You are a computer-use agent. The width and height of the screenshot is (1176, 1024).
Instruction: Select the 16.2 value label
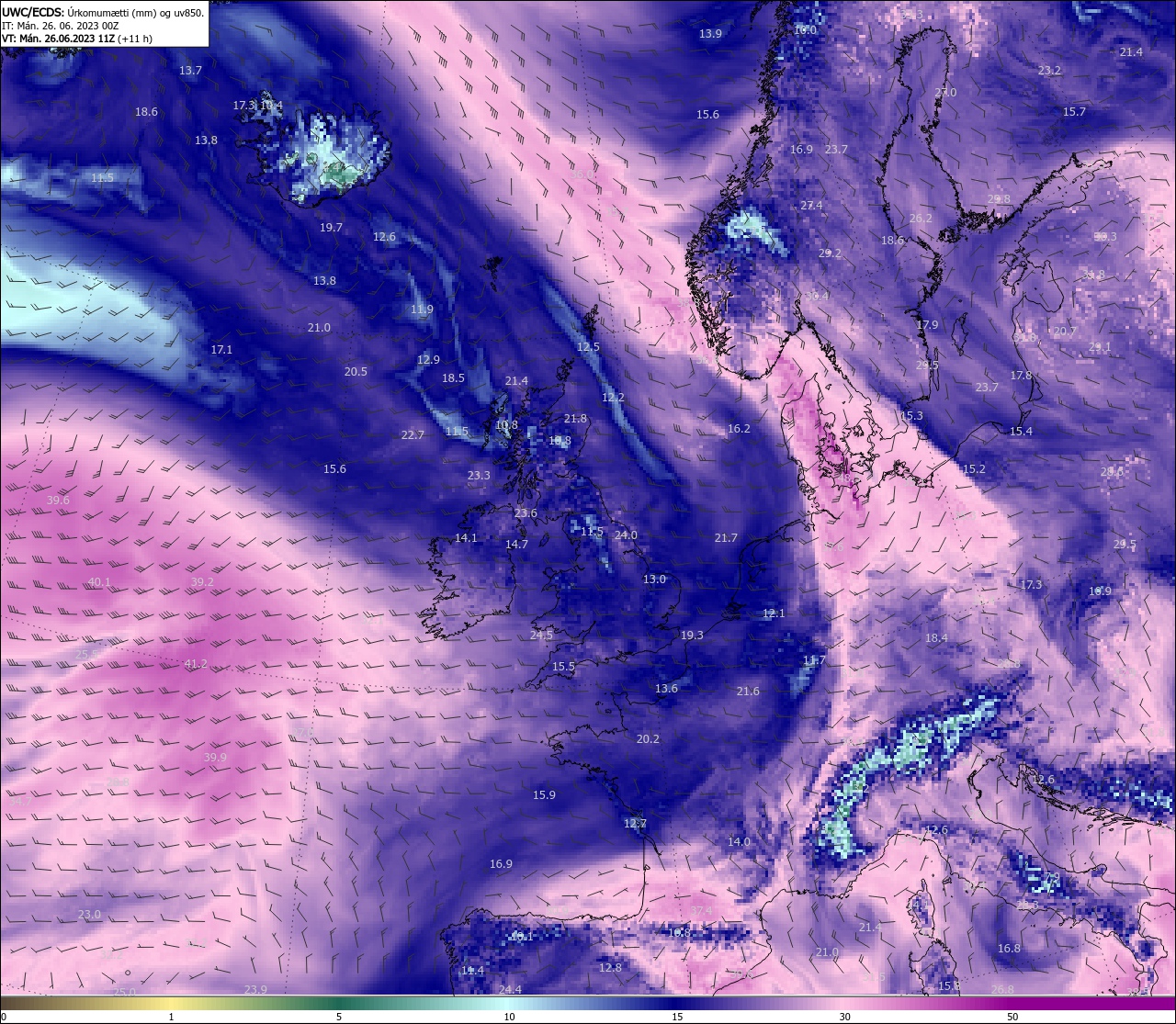tap(739, 429)
